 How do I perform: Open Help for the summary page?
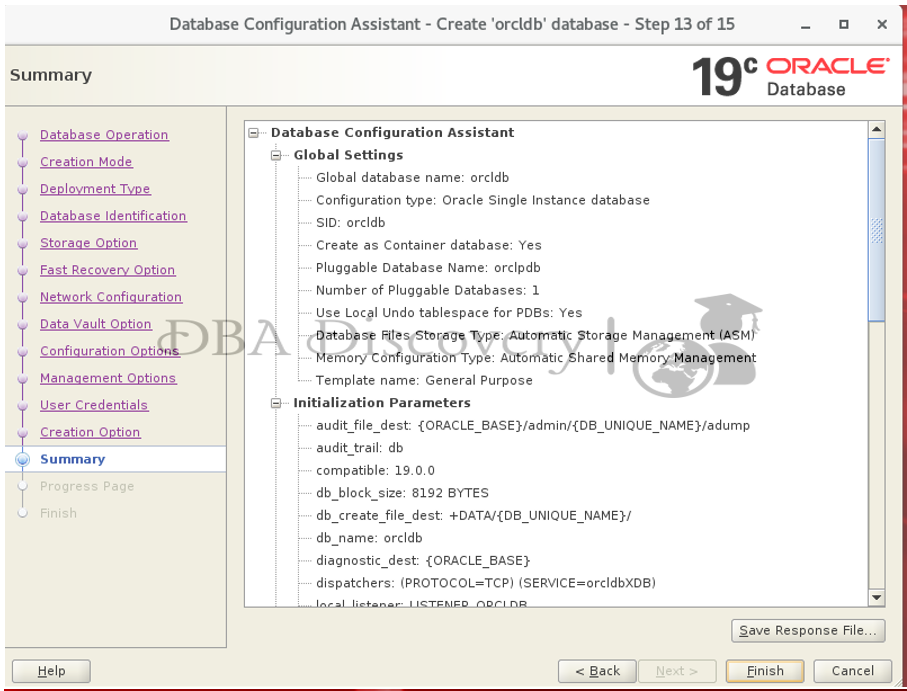point(51,671)
